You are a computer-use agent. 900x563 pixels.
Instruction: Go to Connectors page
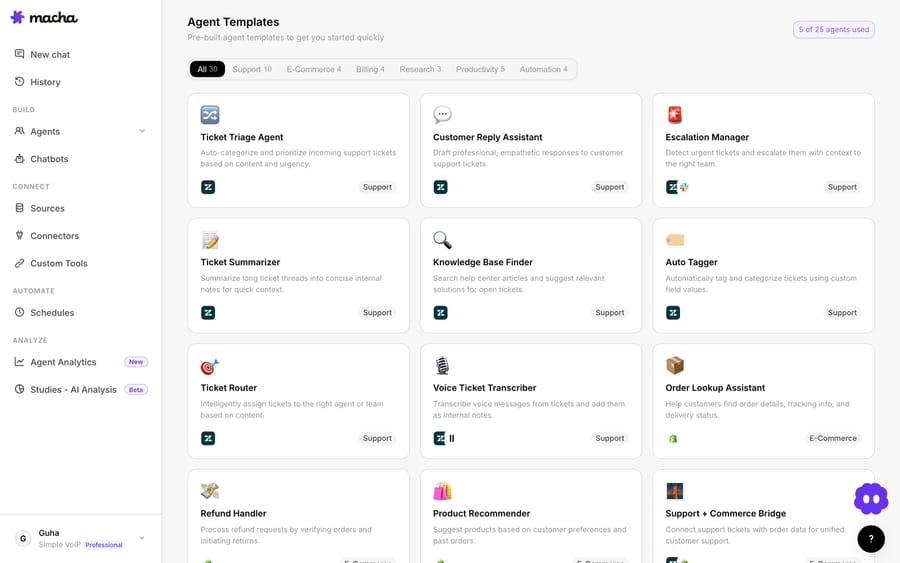80,235
